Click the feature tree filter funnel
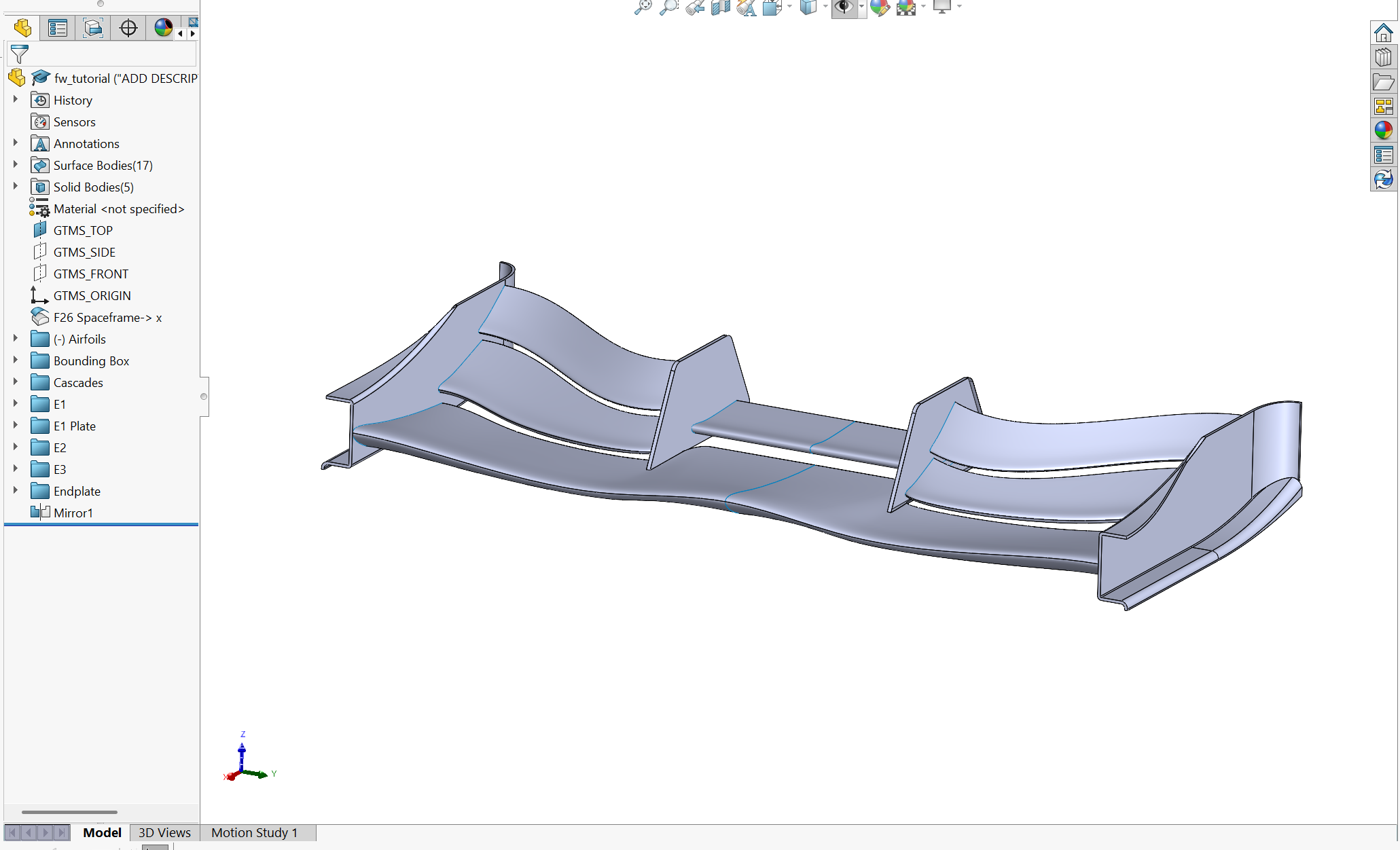The image size is (1400, 850). pos(20,54)
